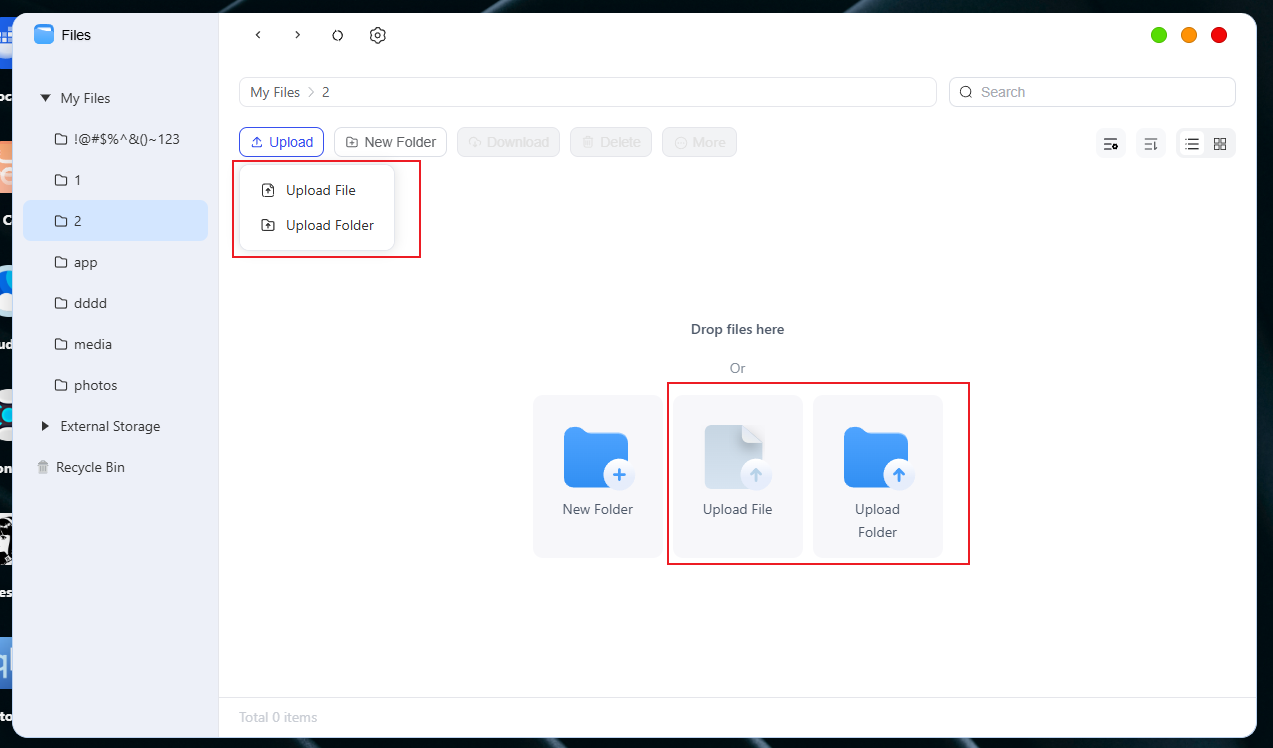Click My Files in the breadcrumb path

click(x=275, y=92)
